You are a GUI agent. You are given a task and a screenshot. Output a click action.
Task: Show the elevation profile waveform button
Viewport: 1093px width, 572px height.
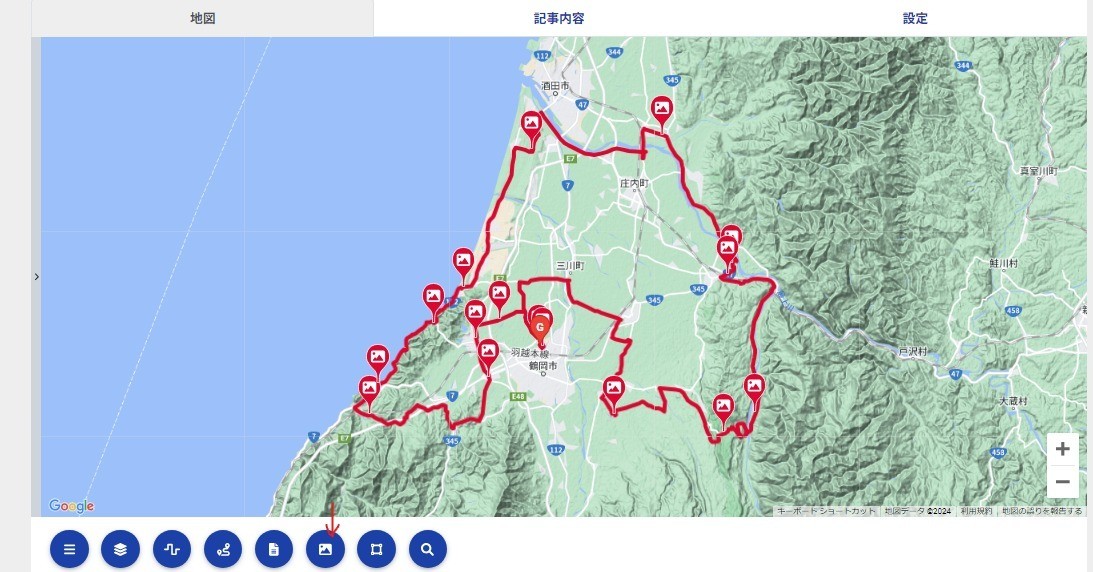172,549
